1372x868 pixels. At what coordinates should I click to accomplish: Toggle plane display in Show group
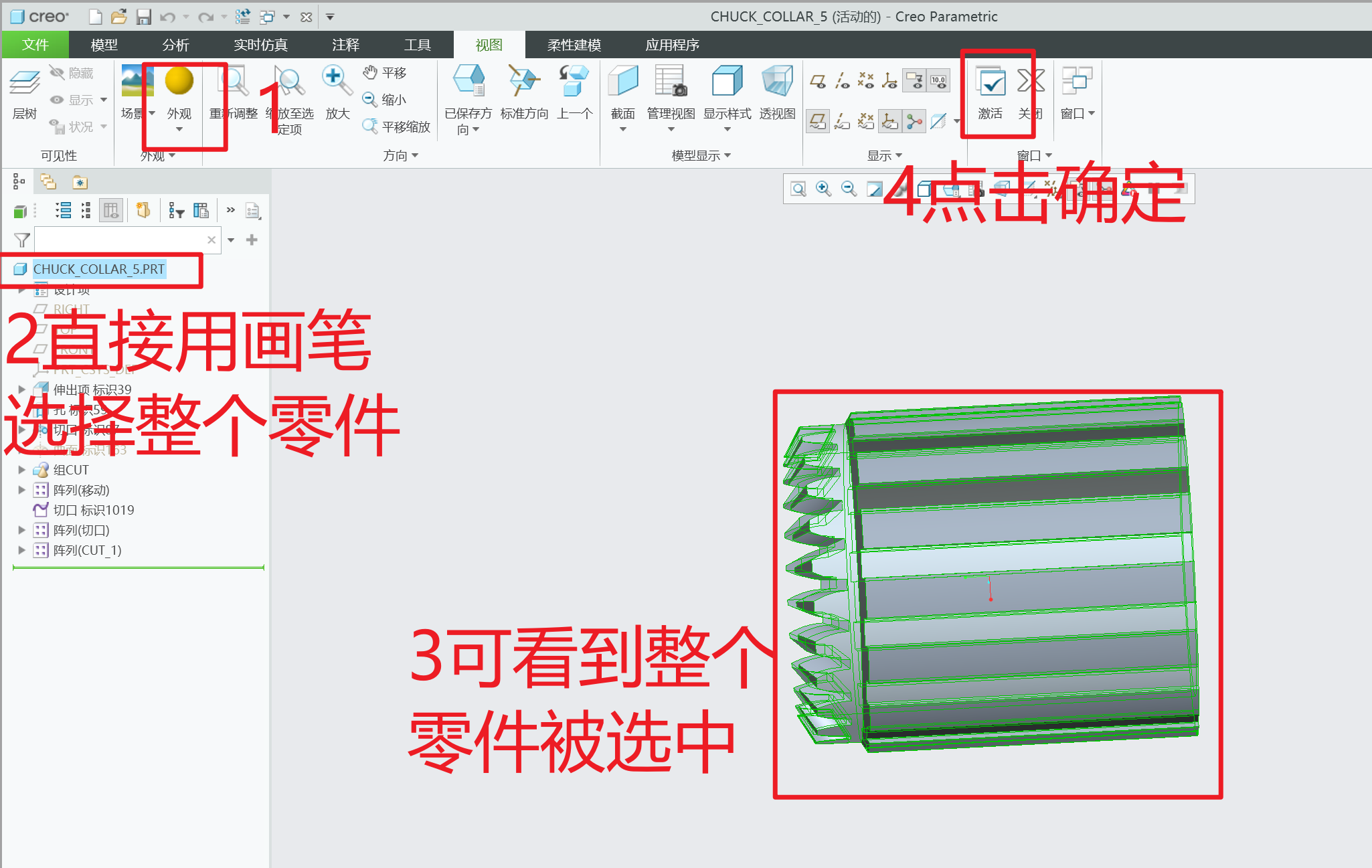[x=818, y=81]
